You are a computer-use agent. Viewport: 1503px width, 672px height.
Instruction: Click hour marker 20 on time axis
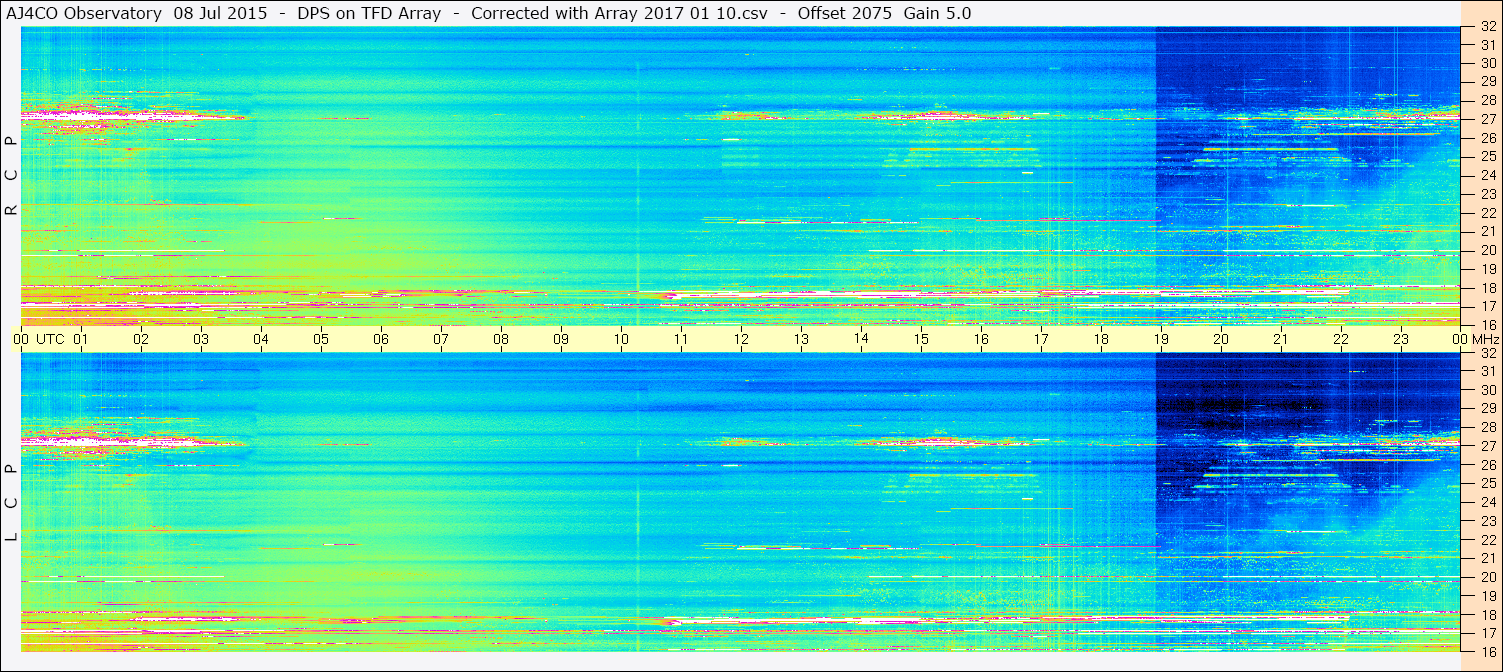point(1221,339)
